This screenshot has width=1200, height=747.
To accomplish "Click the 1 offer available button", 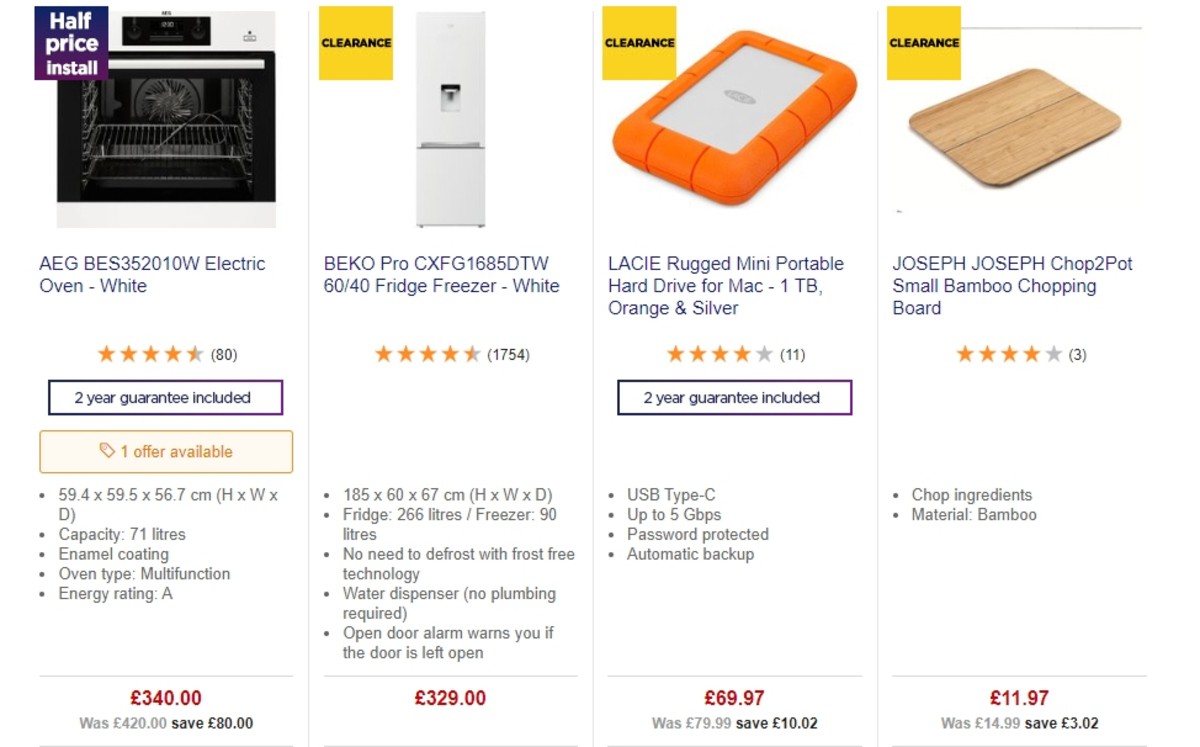I will click(x=165, y=452).
